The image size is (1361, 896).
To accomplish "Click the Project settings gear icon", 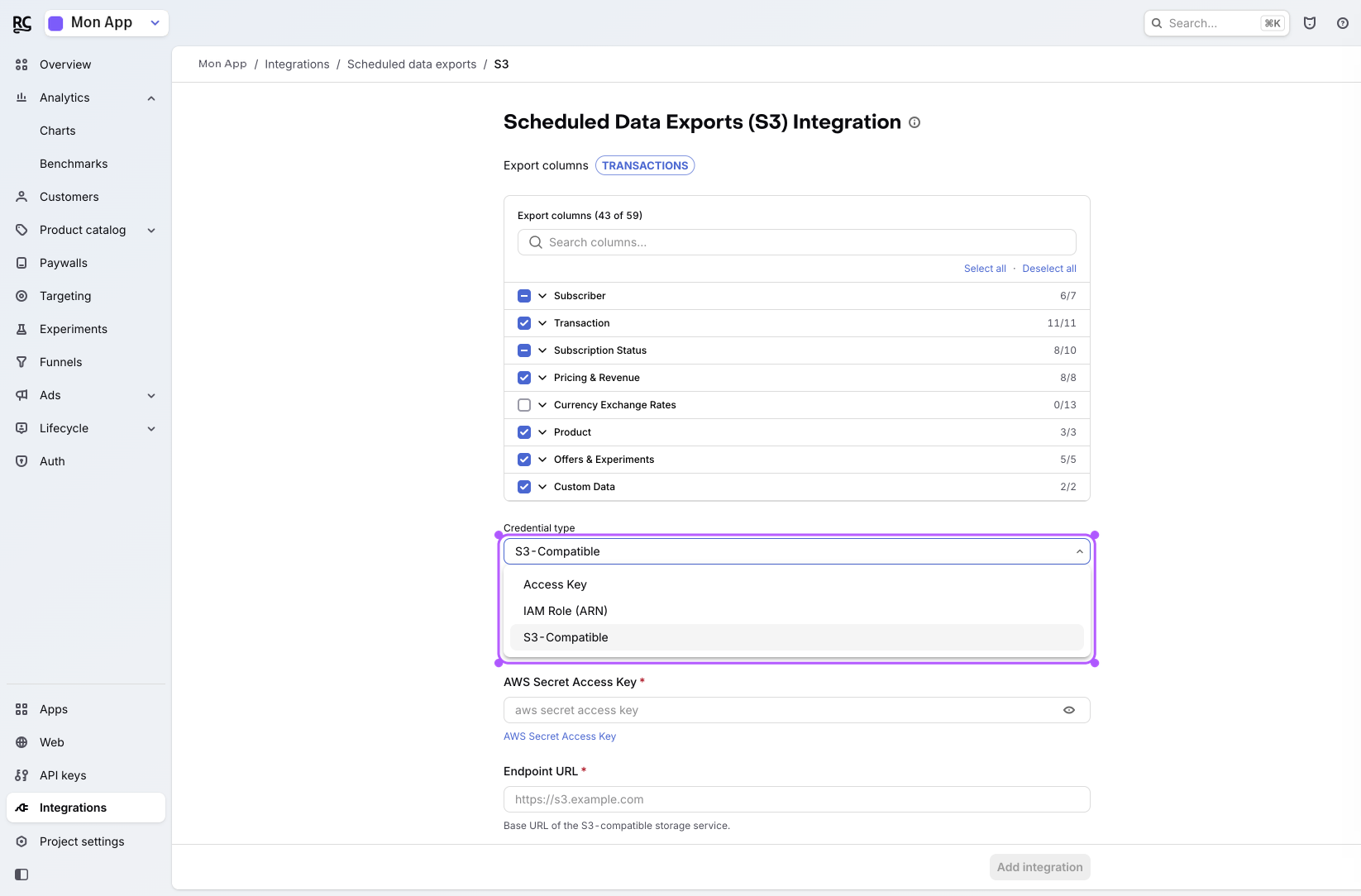I will tap(21, 841).
